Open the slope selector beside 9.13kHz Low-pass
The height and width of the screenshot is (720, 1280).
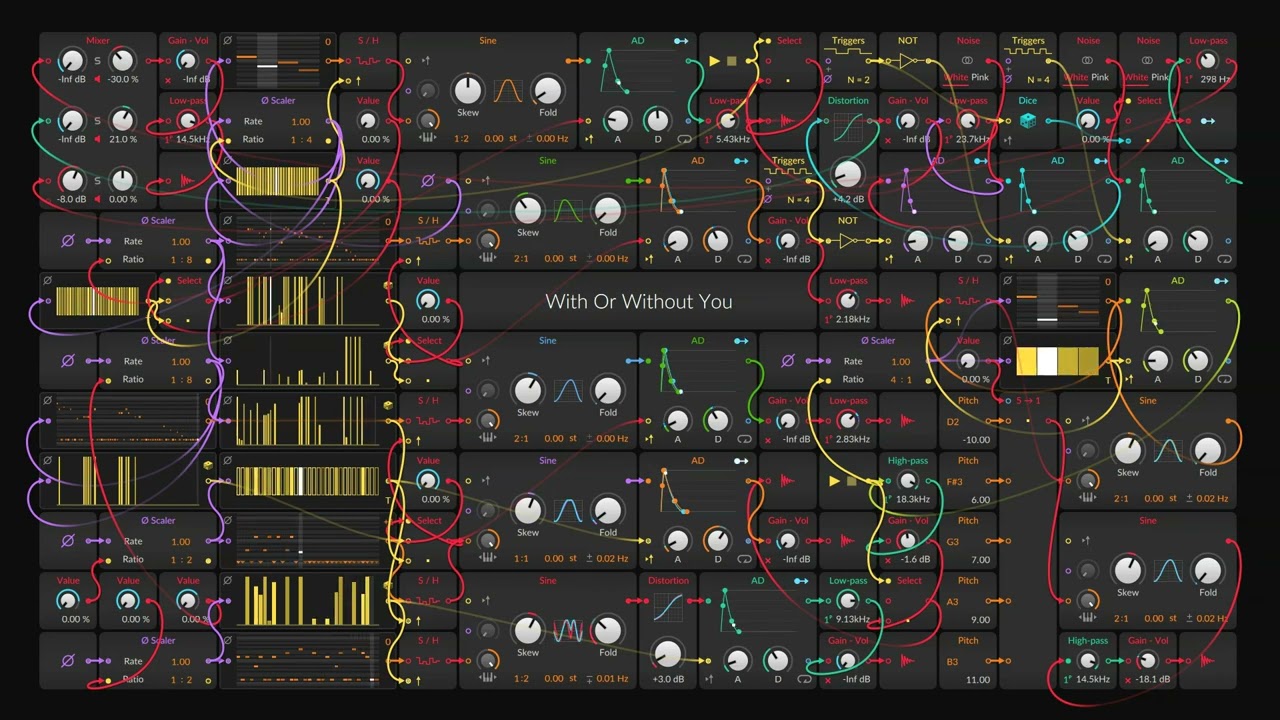click(828, 619)
